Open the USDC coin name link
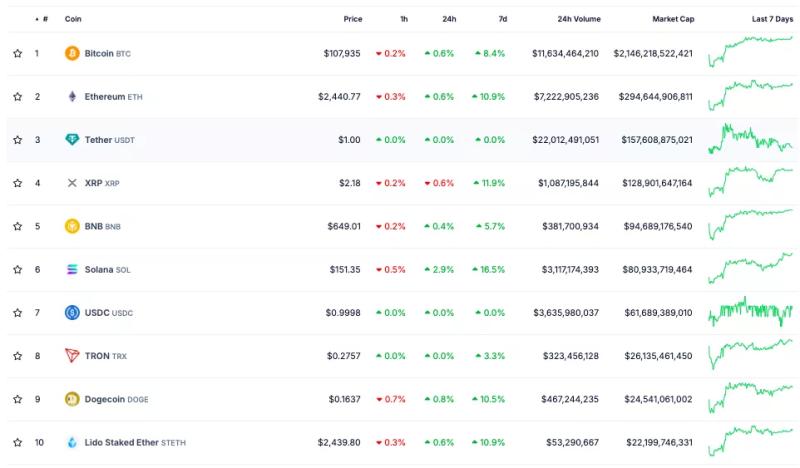 coord(108,312)
